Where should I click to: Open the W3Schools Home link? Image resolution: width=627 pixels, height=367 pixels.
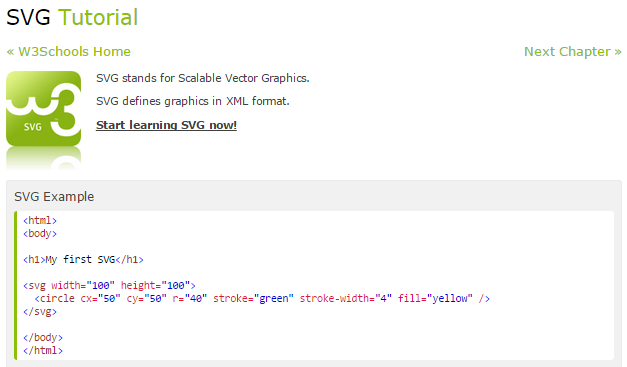68,52
